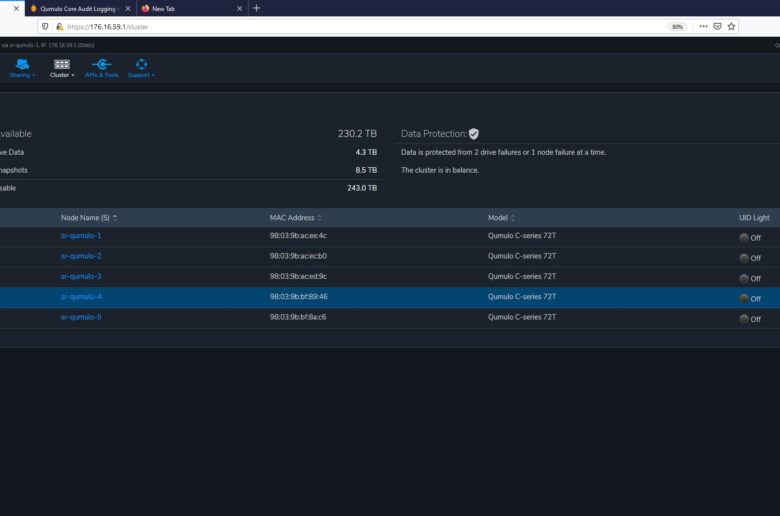The width and height of the screenshot is (780, 516).
Task: Close the New Tab tab
Action: (239, 8)
